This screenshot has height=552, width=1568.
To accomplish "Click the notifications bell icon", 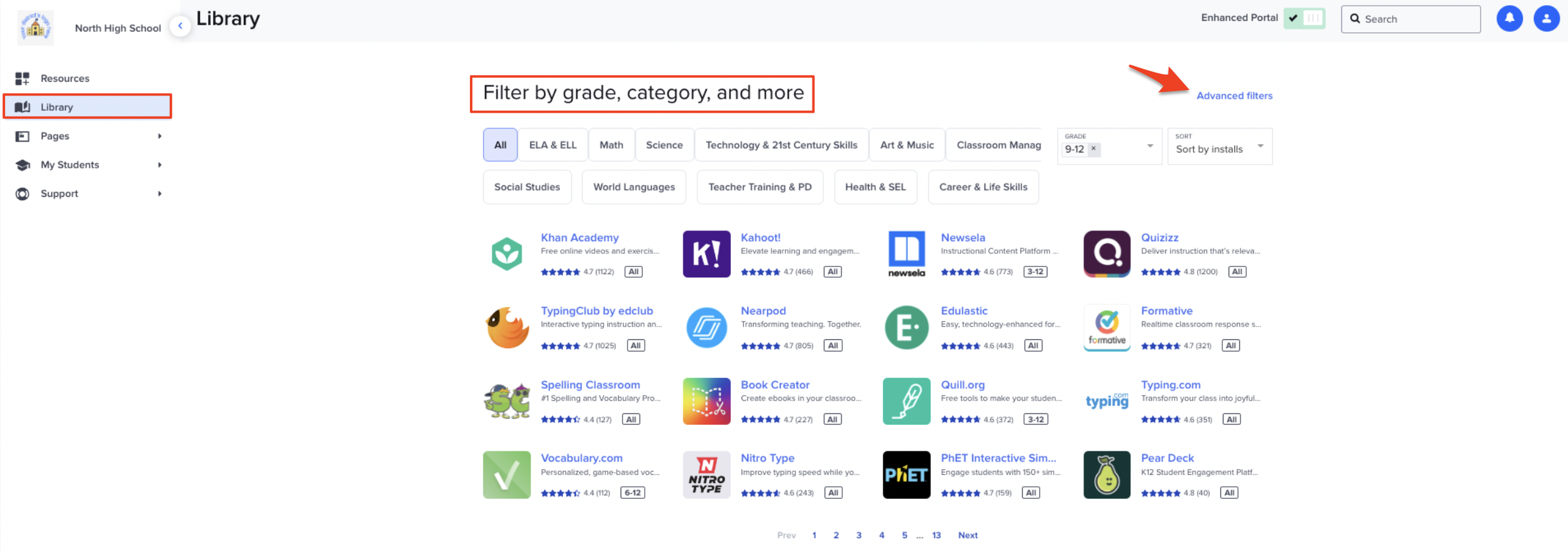I will (1509, 18).
